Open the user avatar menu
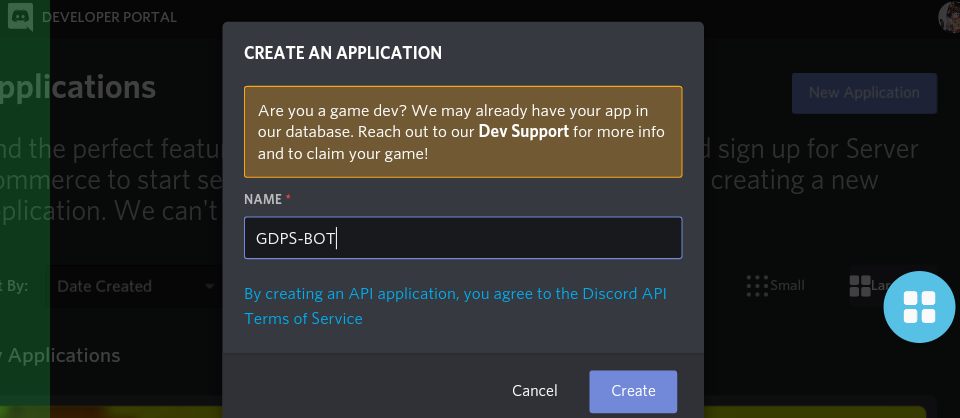 [950, 17]
